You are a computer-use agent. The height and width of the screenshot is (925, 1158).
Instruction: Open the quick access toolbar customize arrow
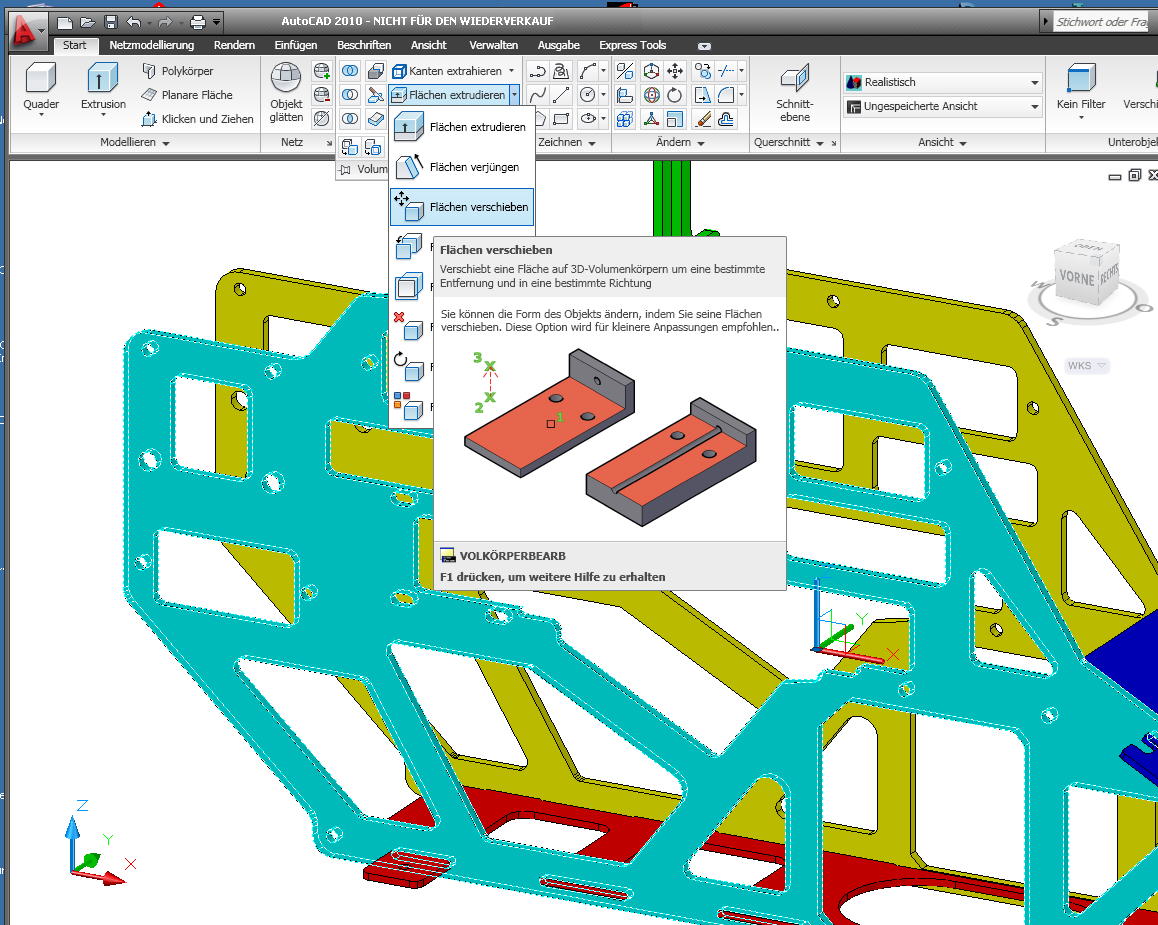pos(216,22)
